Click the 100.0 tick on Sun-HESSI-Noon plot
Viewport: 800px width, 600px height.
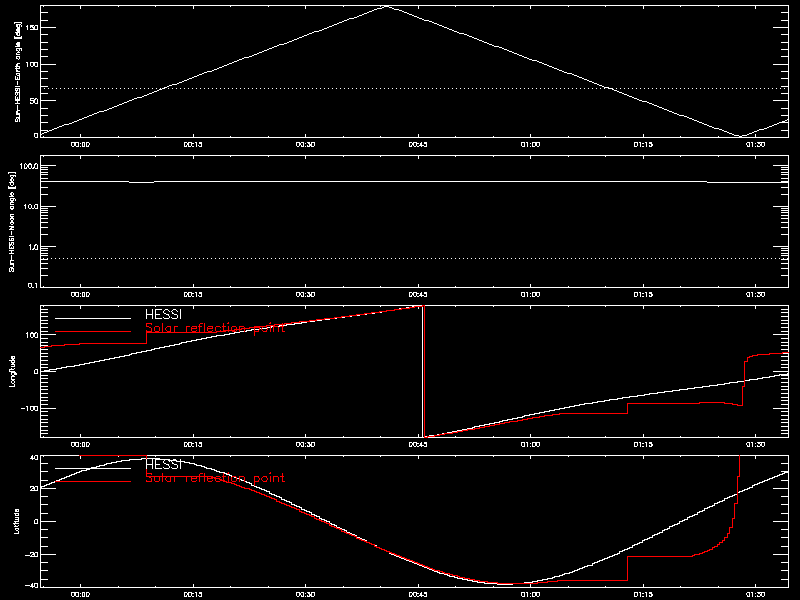pyautogui.click(x=30, y=166)
